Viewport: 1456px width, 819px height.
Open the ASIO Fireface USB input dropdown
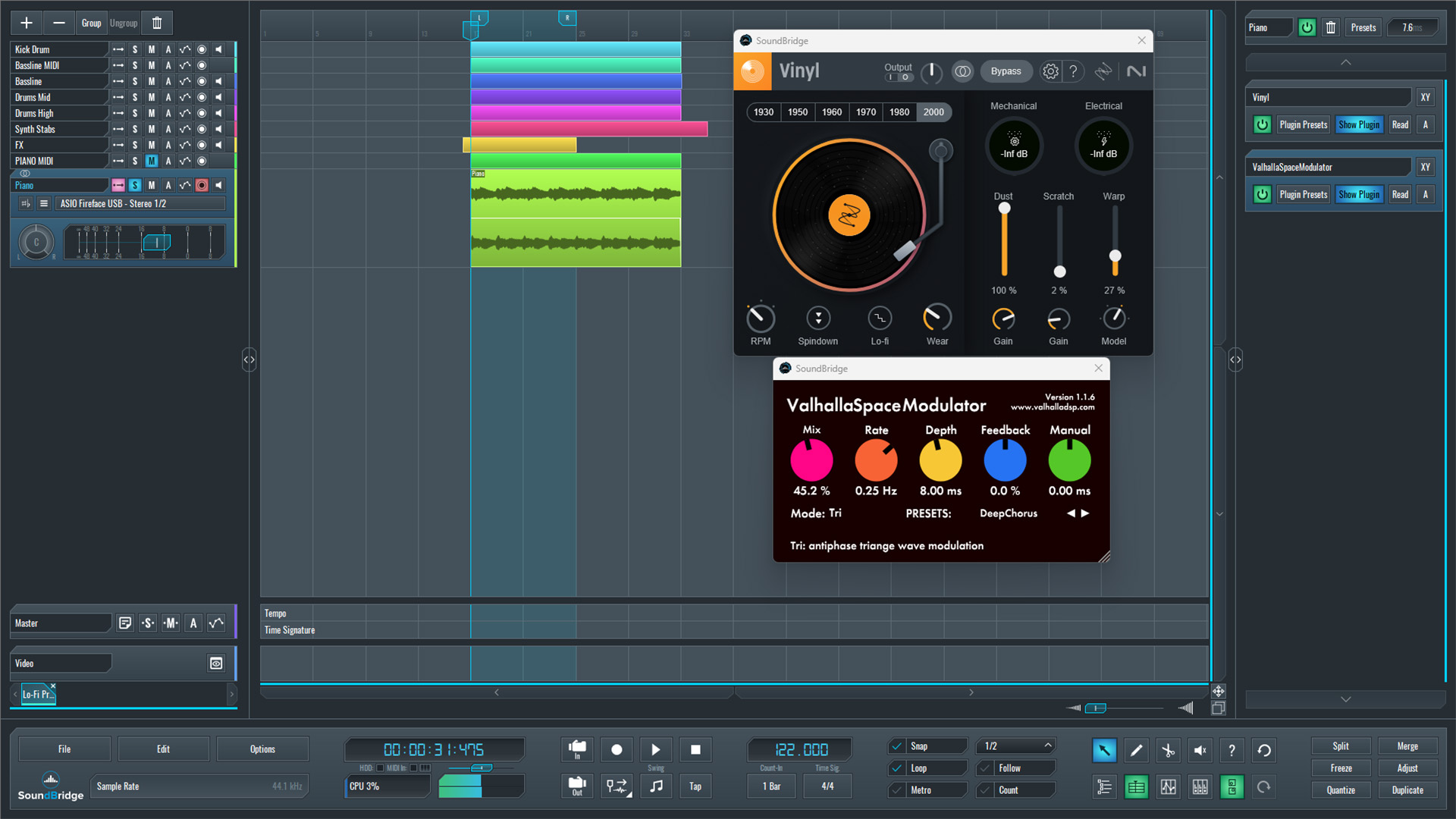(x=141, y=203)
